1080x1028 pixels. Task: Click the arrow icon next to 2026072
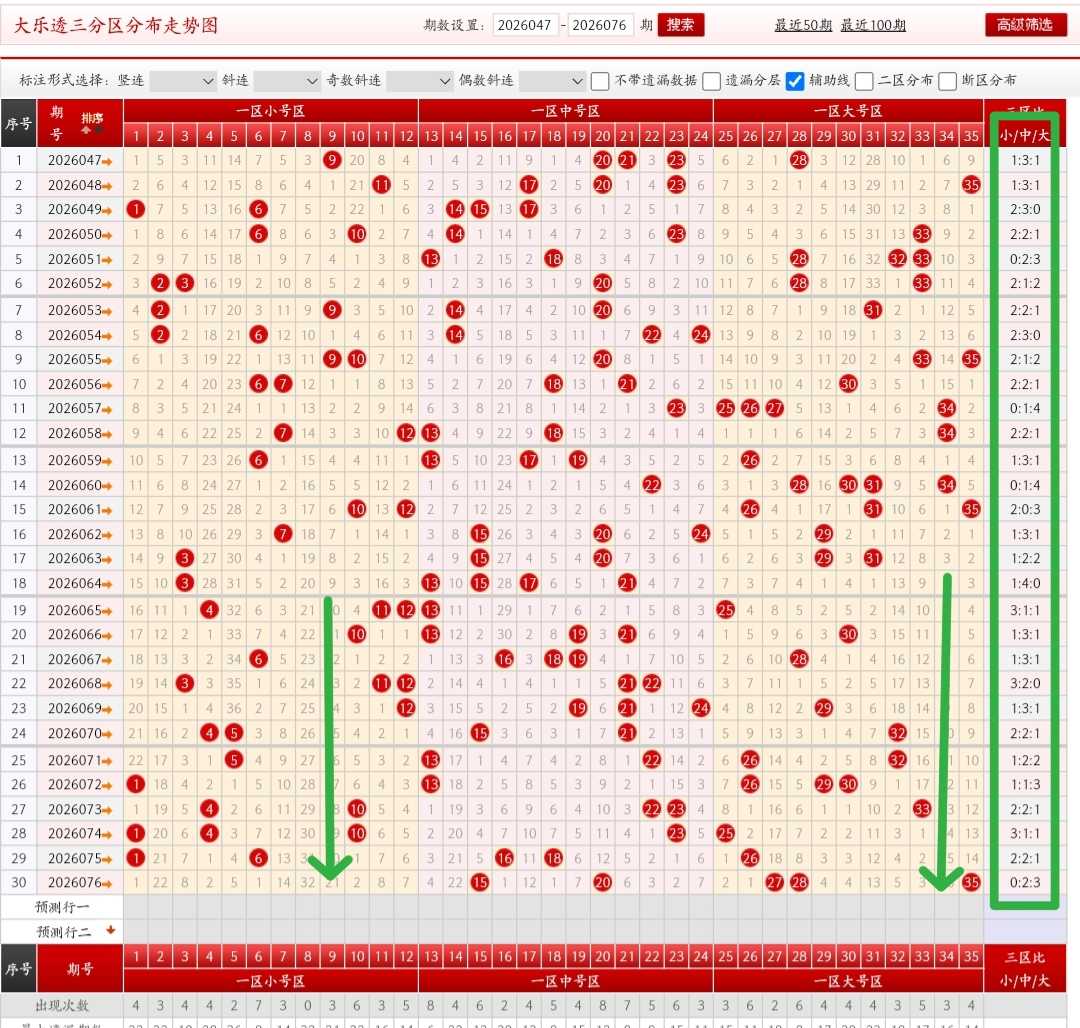point(107,786)
